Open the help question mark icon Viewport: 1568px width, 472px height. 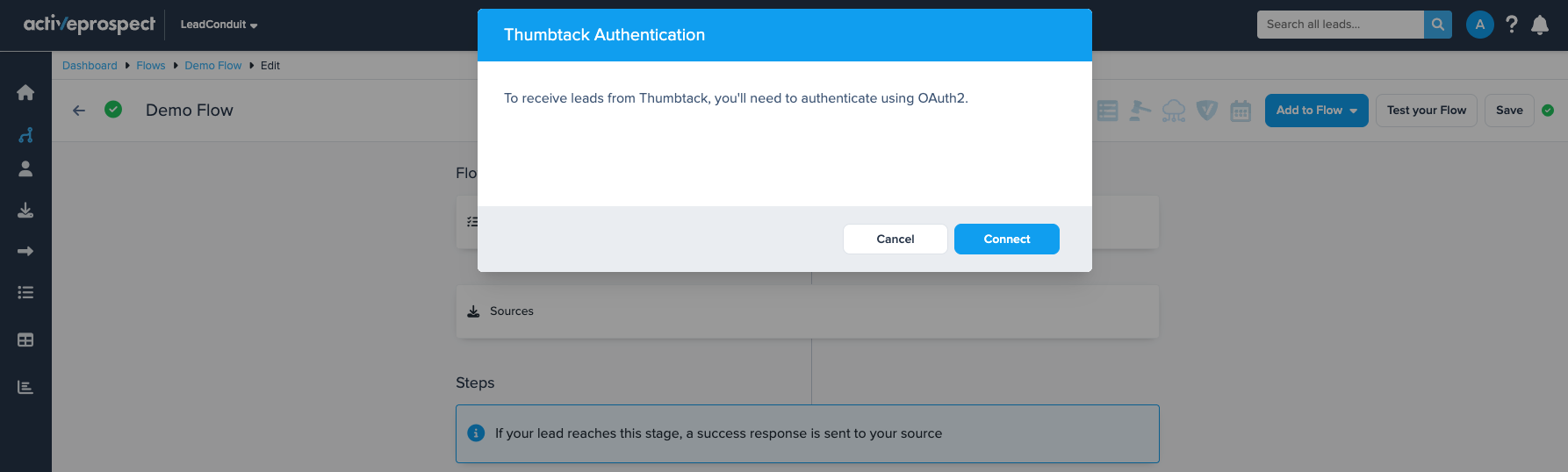(x=1511, y=25)
